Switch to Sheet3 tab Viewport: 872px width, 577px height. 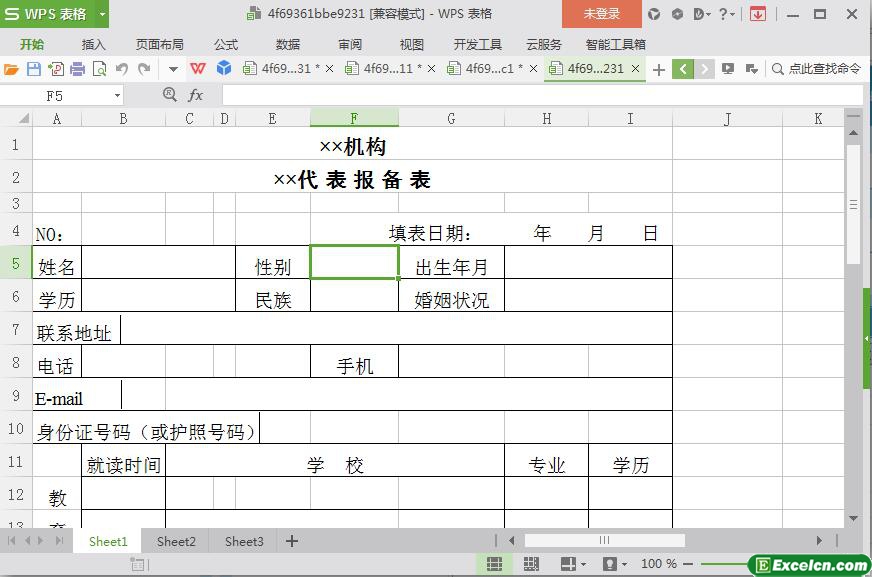[x=244, y=541]
